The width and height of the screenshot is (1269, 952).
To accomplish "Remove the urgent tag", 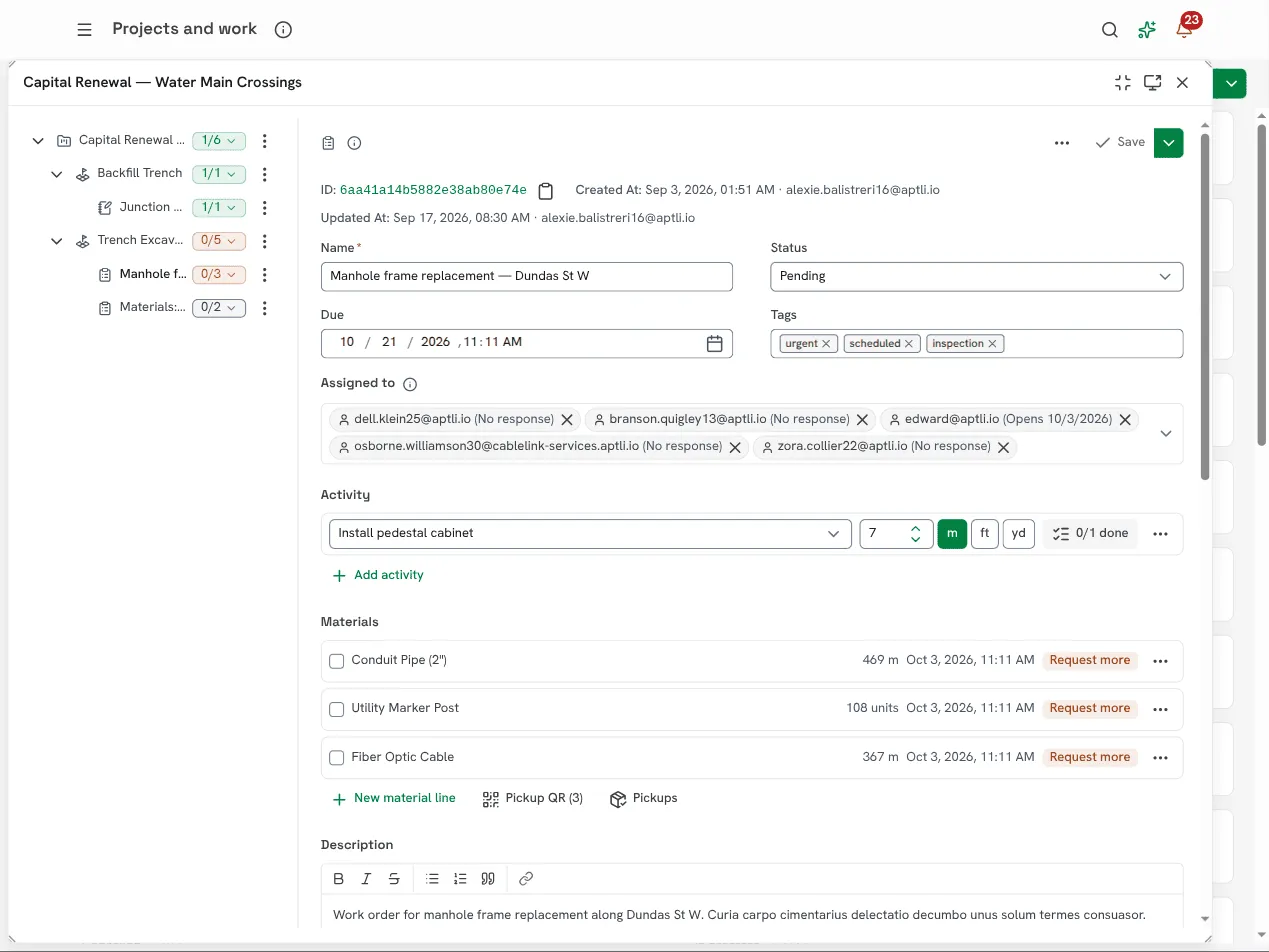I will (826, 344).
